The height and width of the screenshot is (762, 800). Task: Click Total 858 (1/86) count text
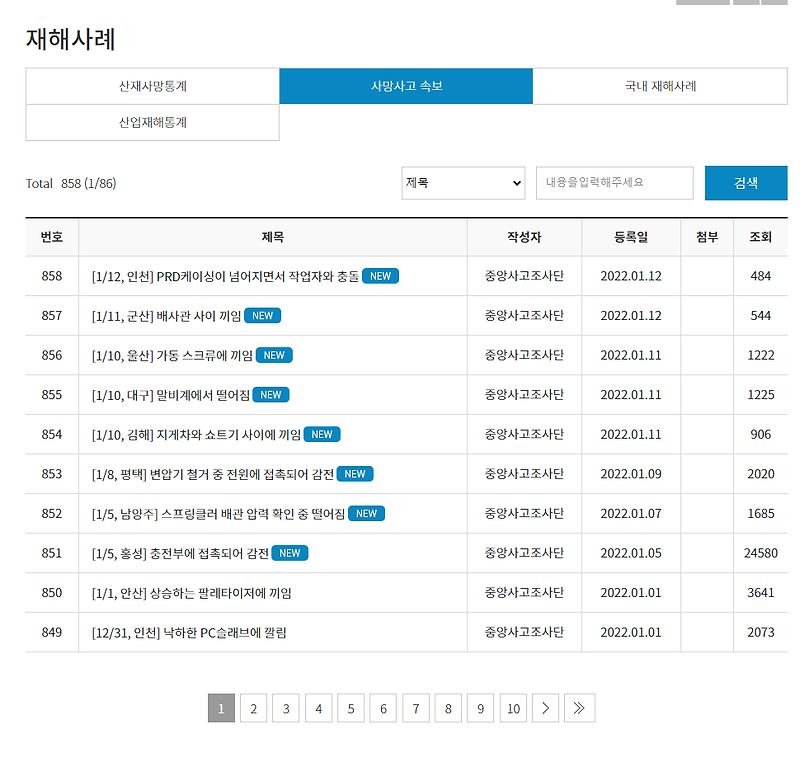pos(71,184)
